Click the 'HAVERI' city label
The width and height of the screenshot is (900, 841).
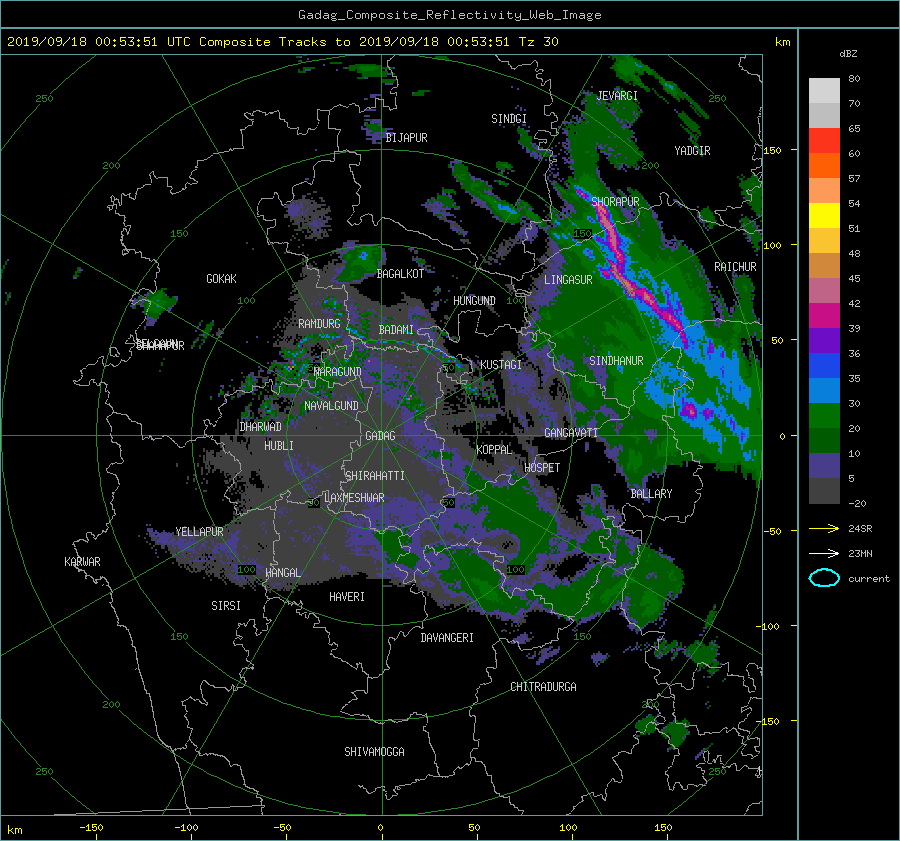click(347, 597)
